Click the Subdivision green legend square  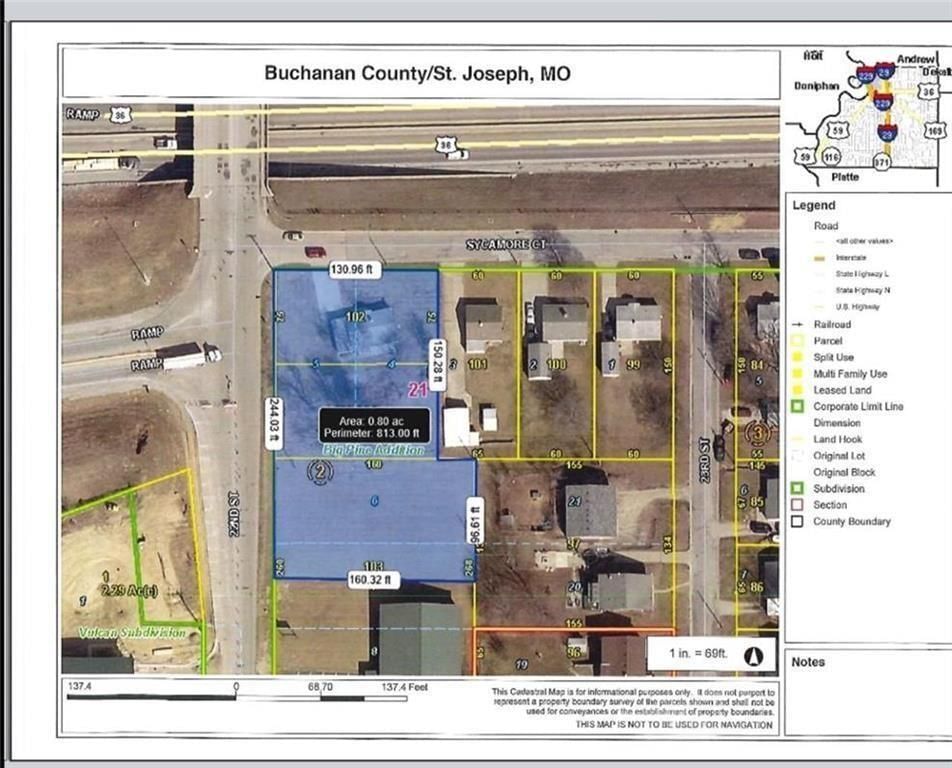[797, 488]
